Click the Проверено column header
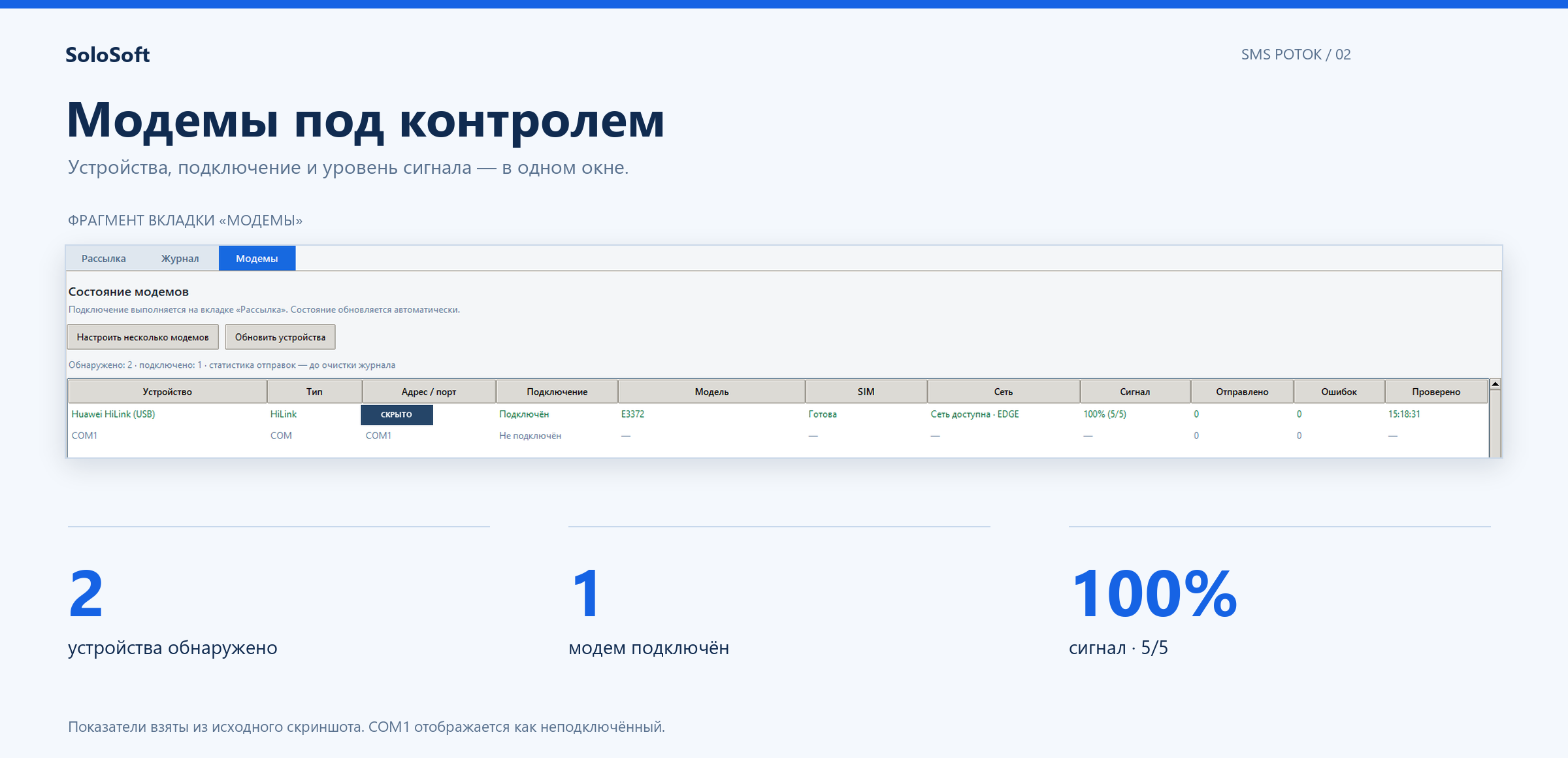 click(x=1436, y=391)
